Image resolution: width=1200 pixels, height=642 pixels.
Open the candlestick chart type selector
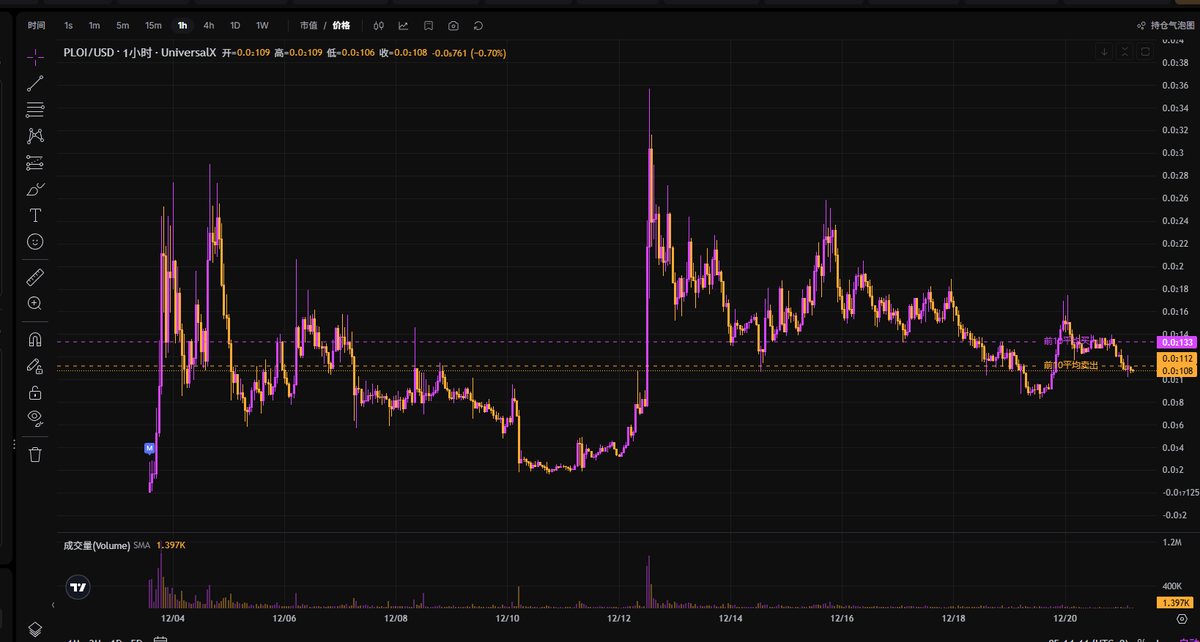point(378,25)
